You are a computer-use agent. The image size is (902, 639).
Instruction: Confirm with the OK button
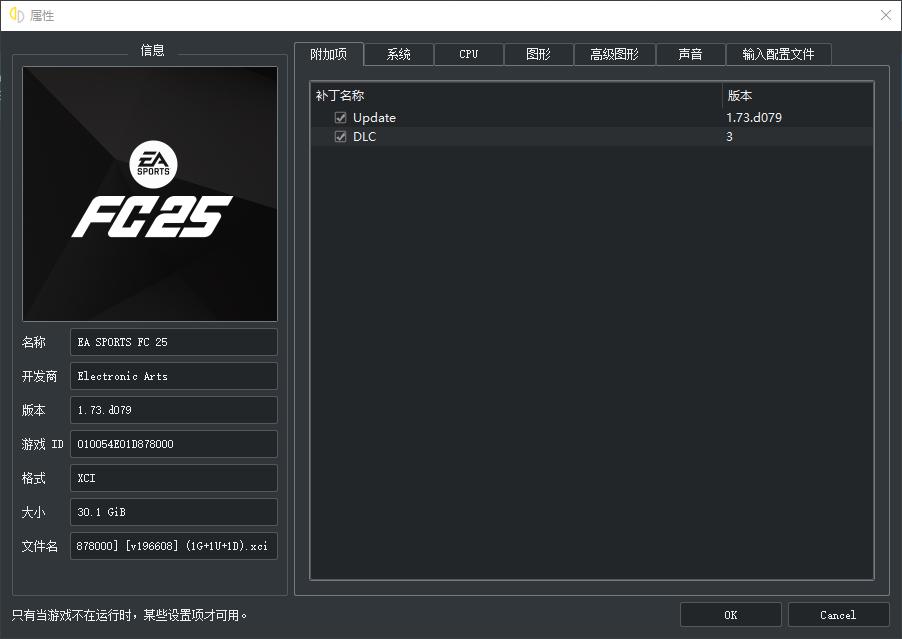(x=731, y=615)
